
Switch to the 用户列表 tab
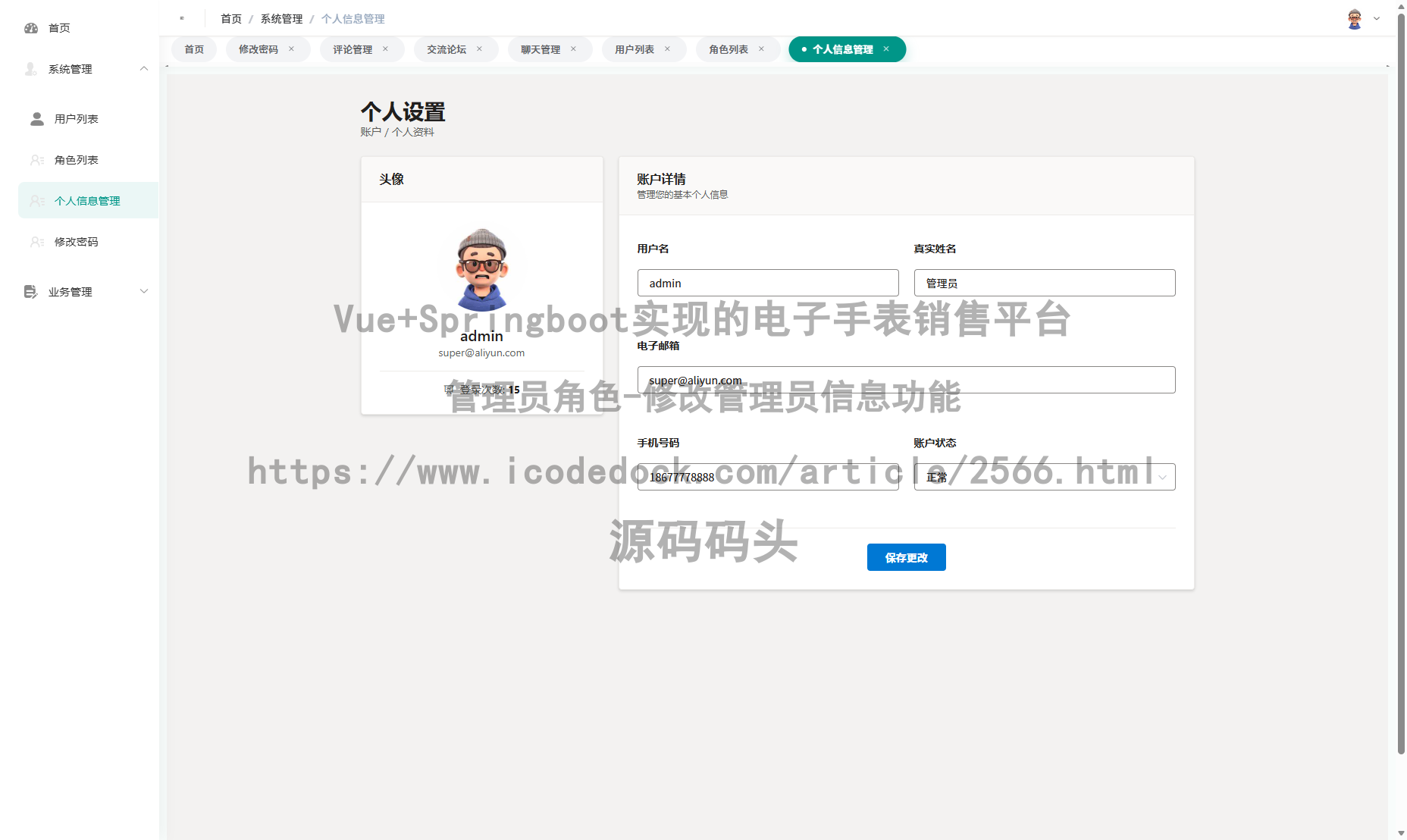pos(635,49)
